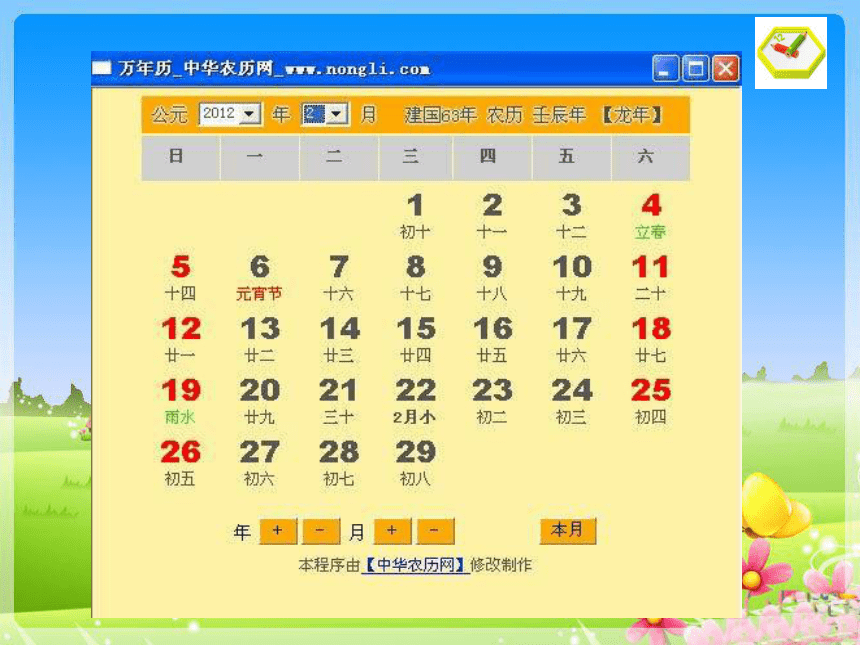Open the 中华农历网 link
This screenshot has height=645, width=860.
(415, 565)
